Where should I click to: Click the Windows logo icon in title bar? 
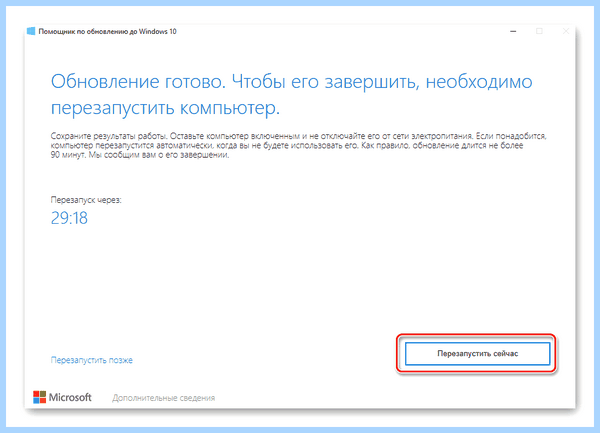[31, 31]
